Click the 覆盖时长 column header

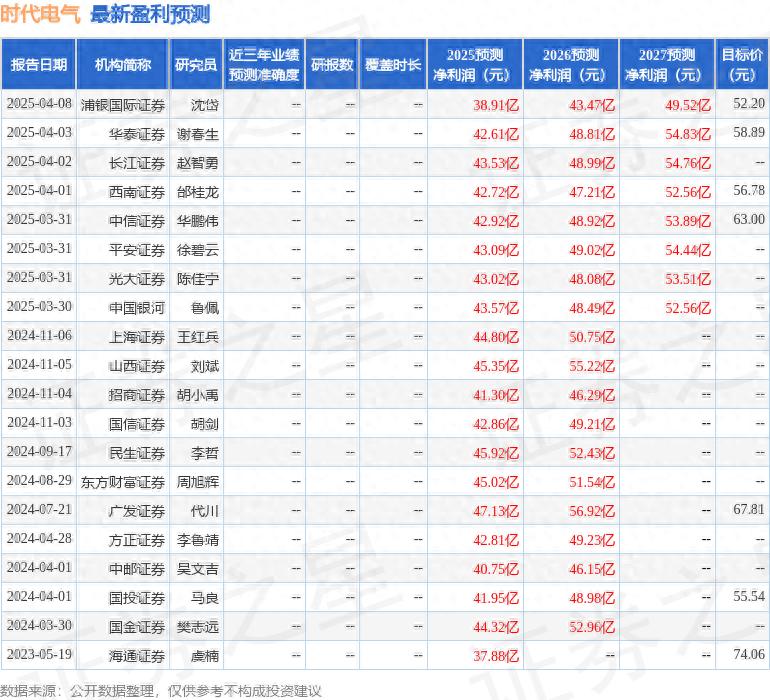point(393,64)
